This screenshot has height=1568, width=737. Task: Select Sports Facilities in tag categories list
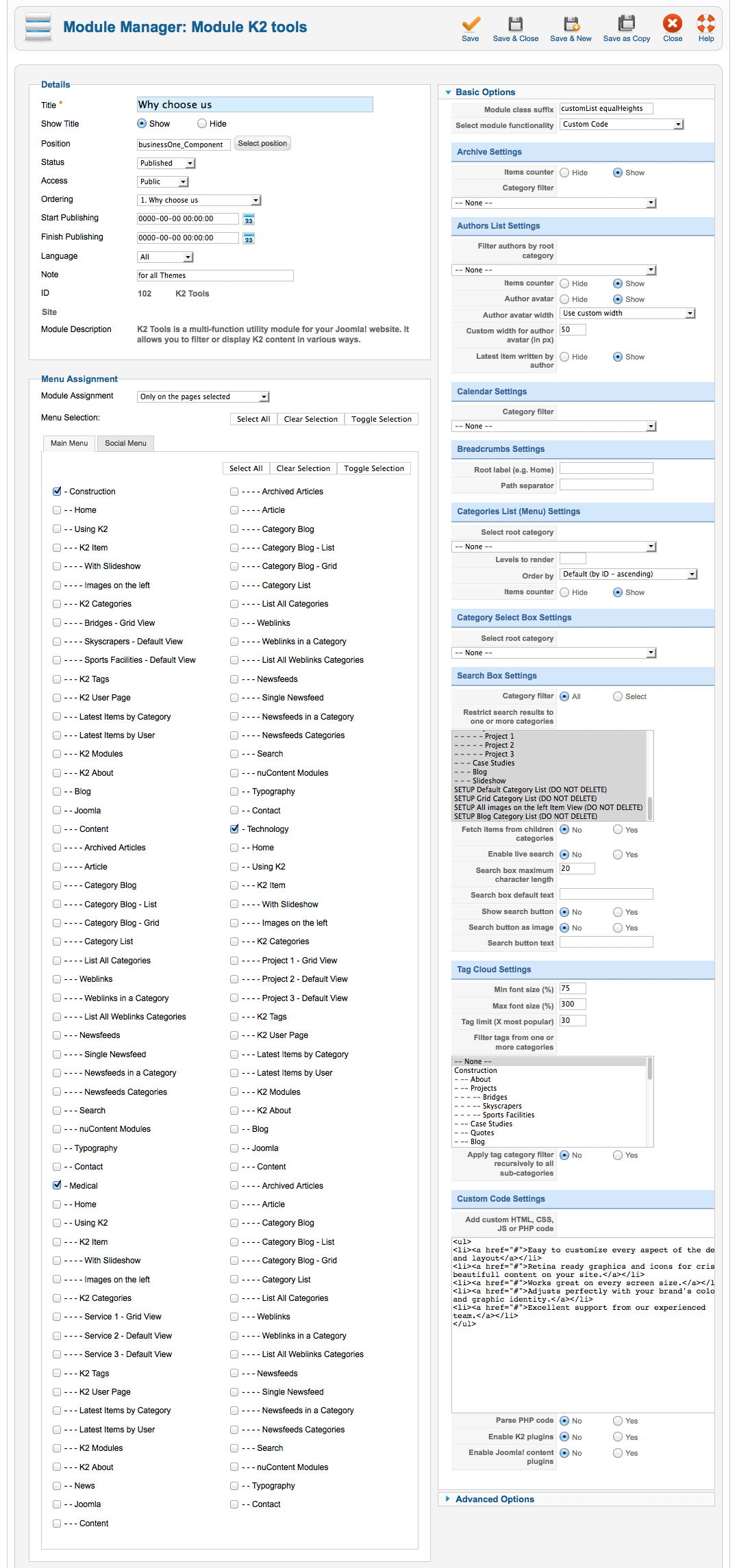[x=508, y=1115]
